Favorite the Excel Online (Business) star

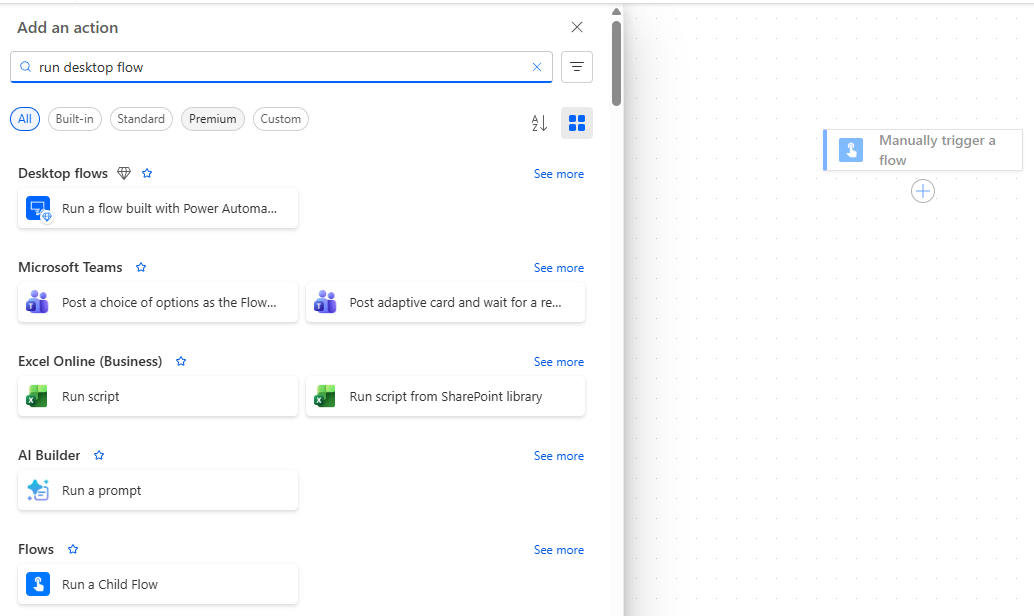coord(181,361)
